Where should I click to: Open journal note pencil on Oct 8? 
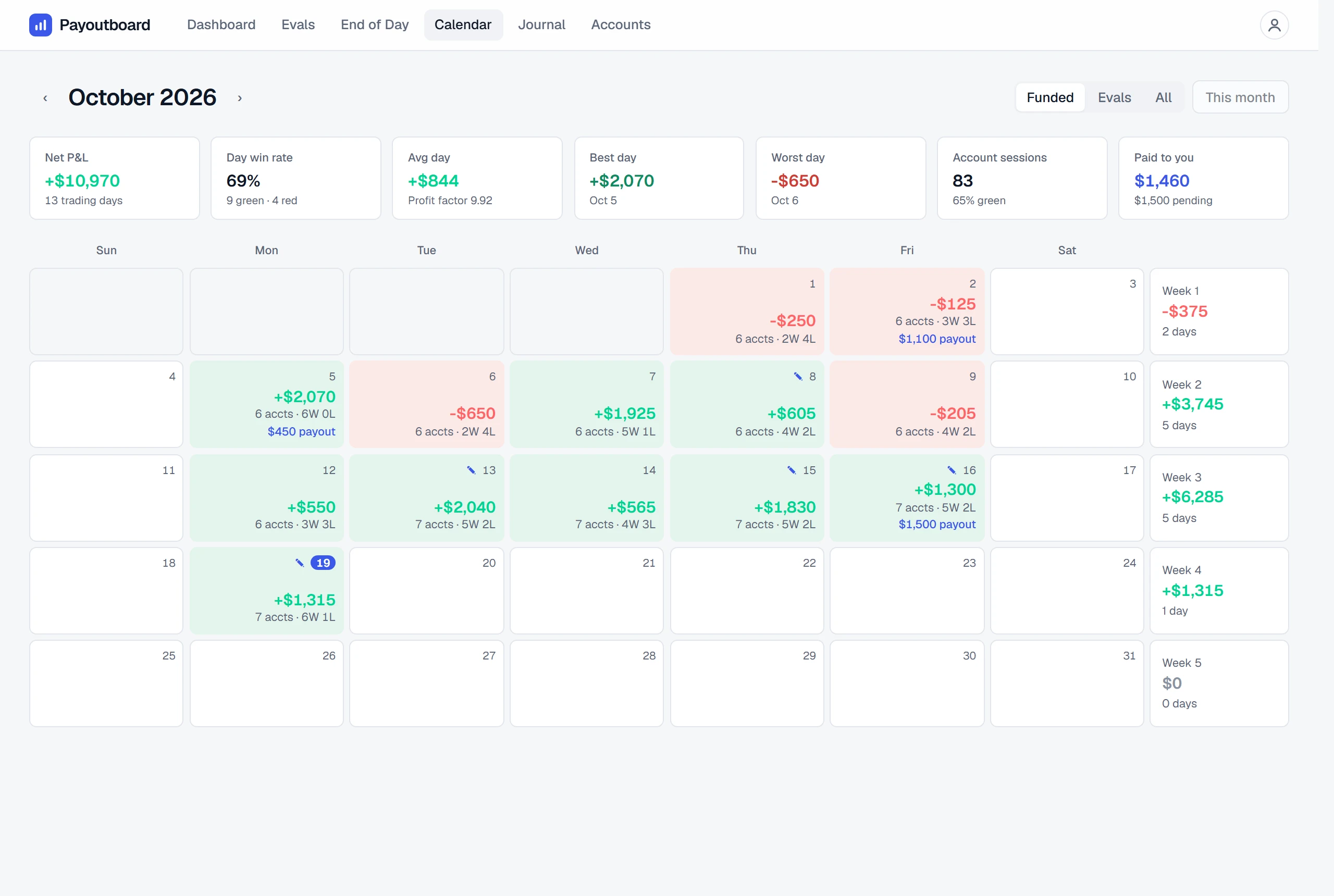point(798,376)
